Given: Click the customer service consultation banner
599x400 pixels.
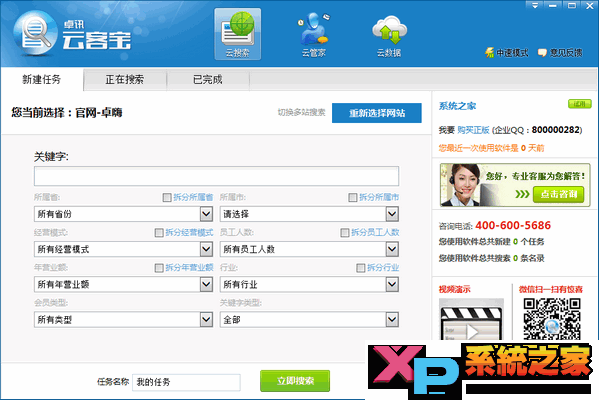Looking at the screenshot, I should 515,185.
